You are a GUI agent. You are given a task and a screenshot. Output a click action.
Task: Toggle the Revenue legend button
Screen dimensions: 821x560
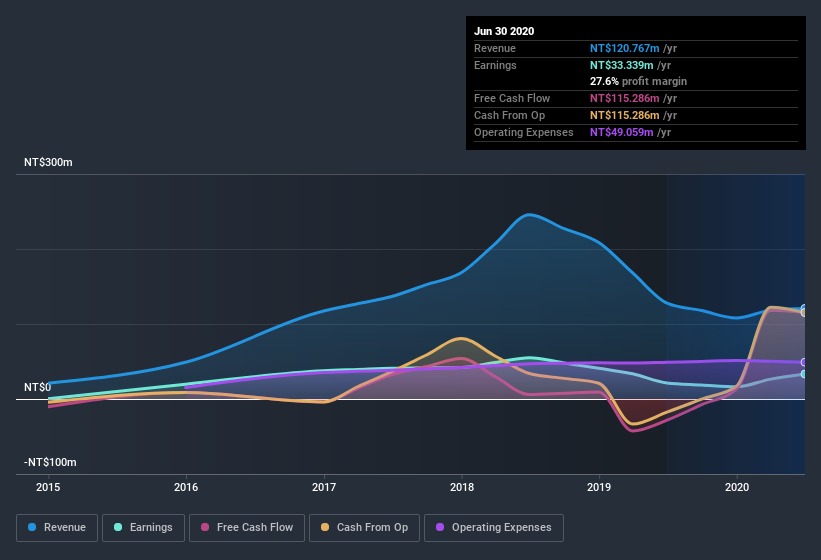point(57,527)
